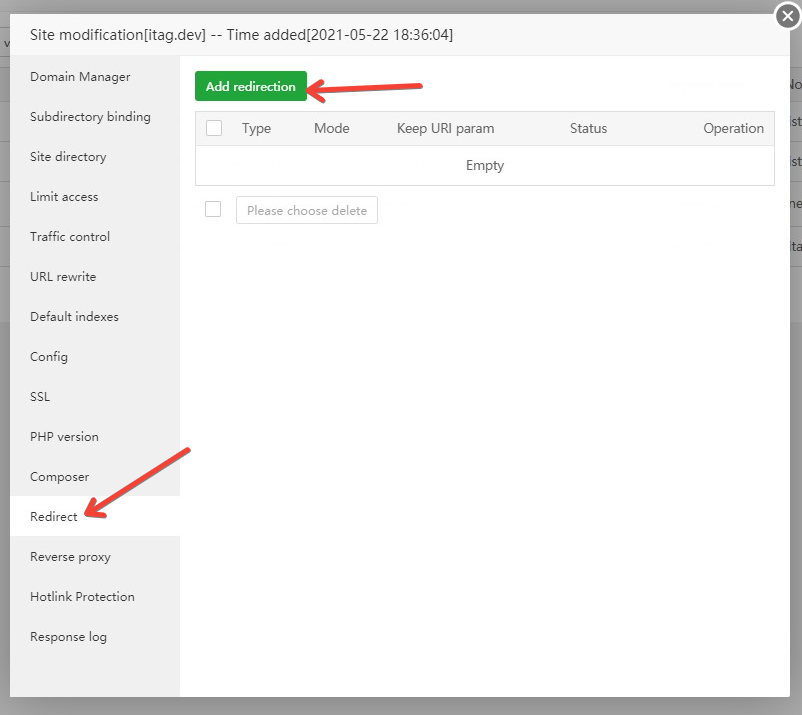Select the Redirect tab

click(x=95, y=517)
